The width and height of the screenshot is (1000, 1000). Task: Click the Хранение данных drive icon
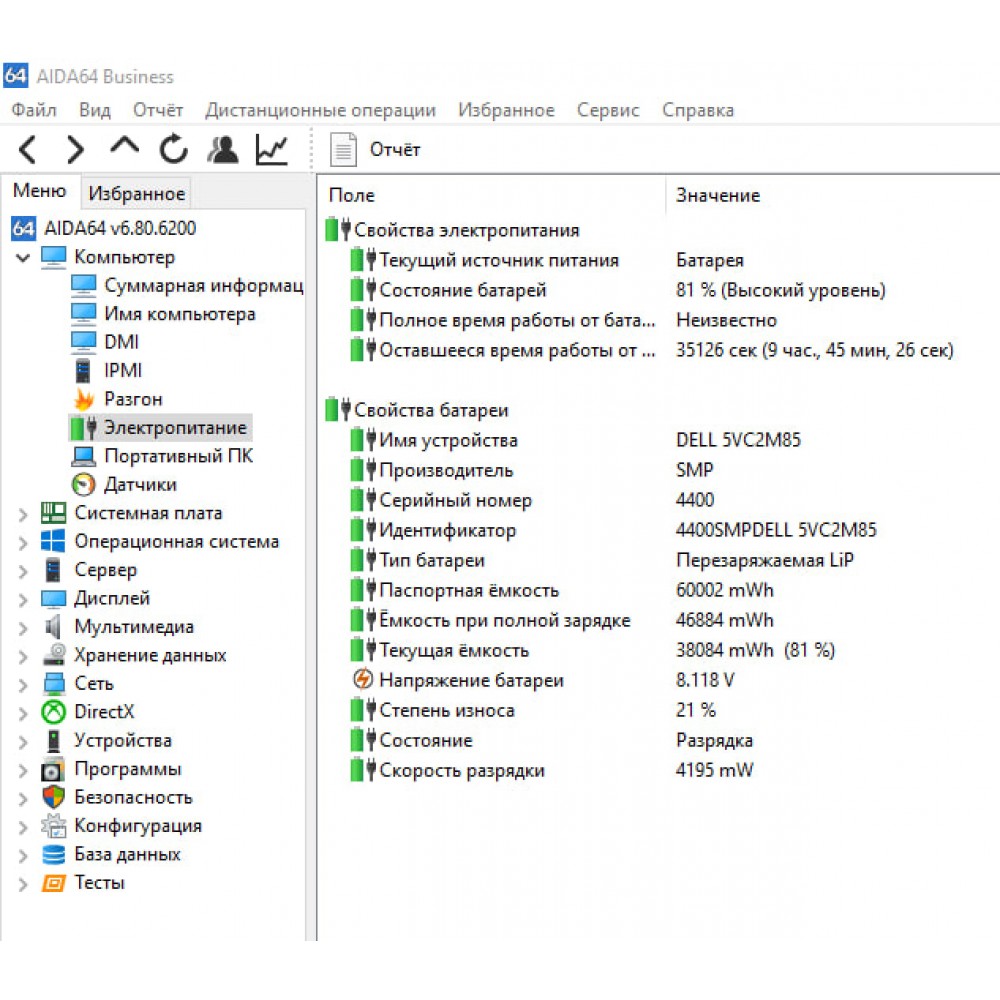pos(54,655)
